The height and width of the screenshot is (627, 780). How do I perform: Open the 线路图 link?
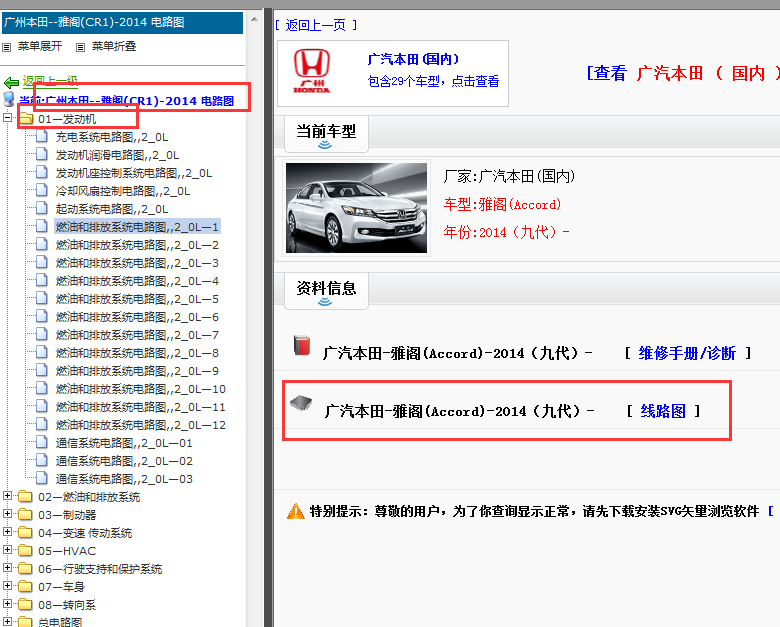tap(663, 411)
